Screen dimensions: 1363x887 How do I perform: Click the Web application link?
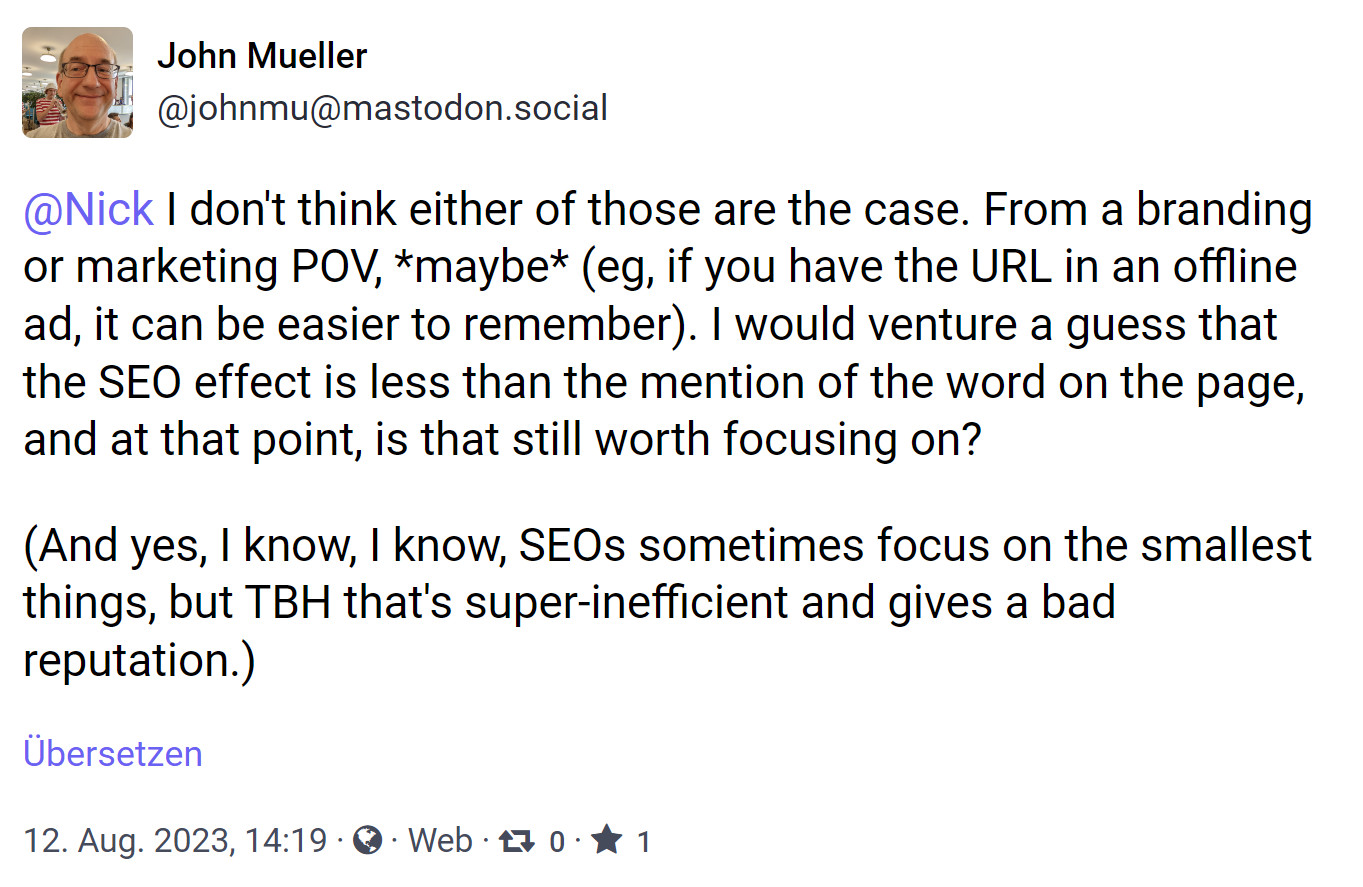[x=440, y=841]
